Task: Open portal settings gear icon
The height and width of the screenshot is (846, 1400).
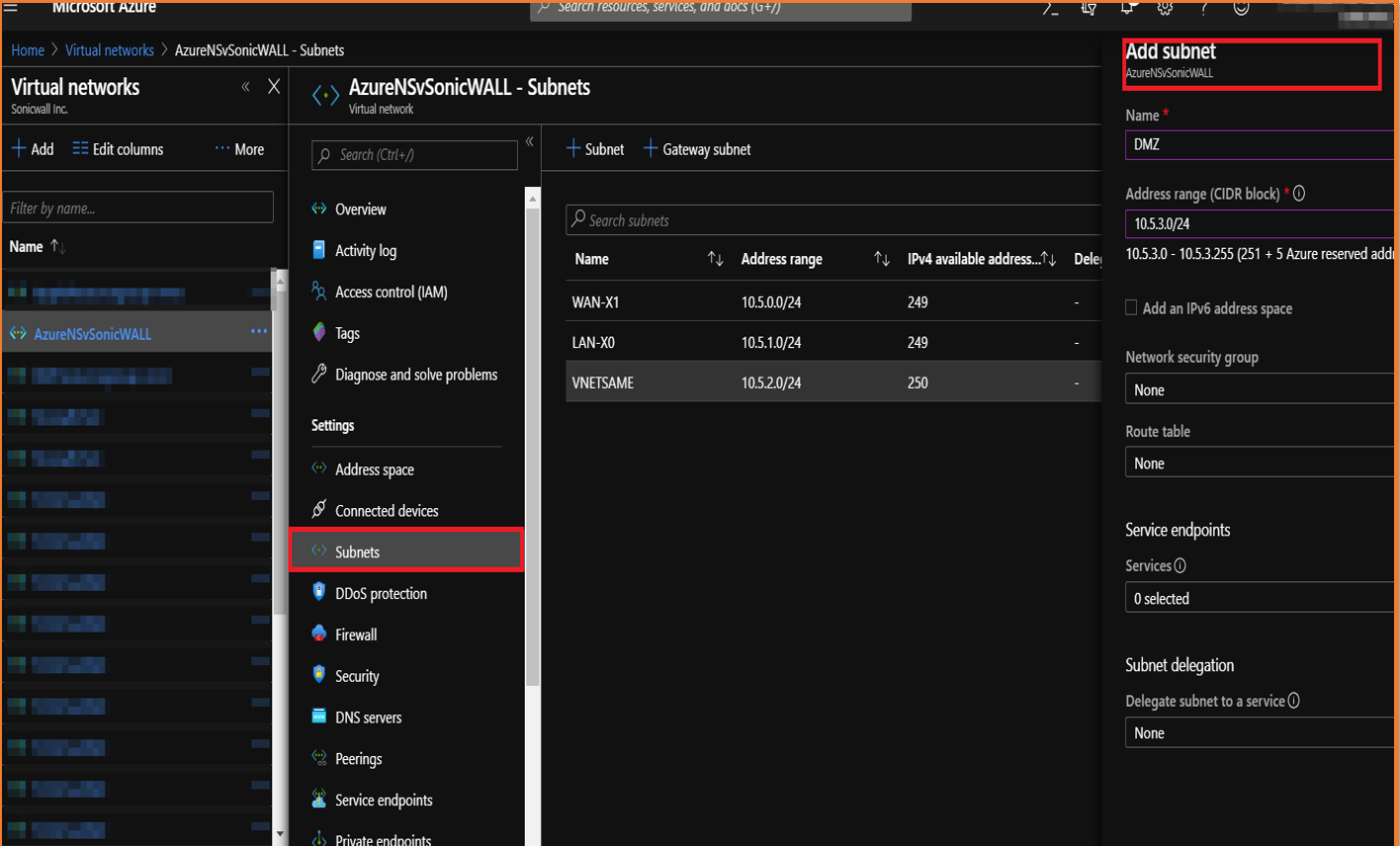Action: (x=1165, y=9)
